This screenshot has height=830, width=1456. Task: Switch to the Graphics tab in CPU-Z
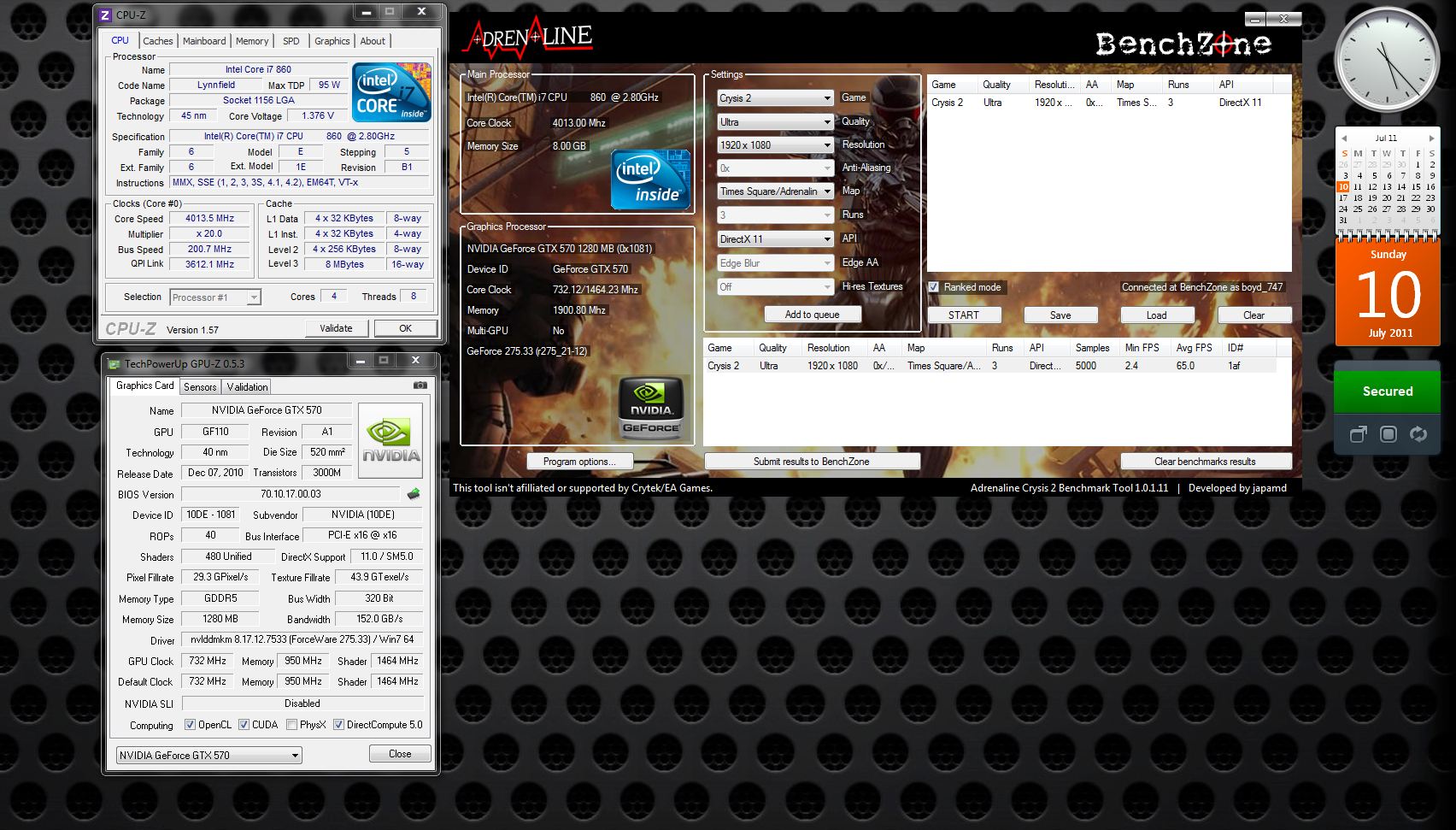coord(332,41)
